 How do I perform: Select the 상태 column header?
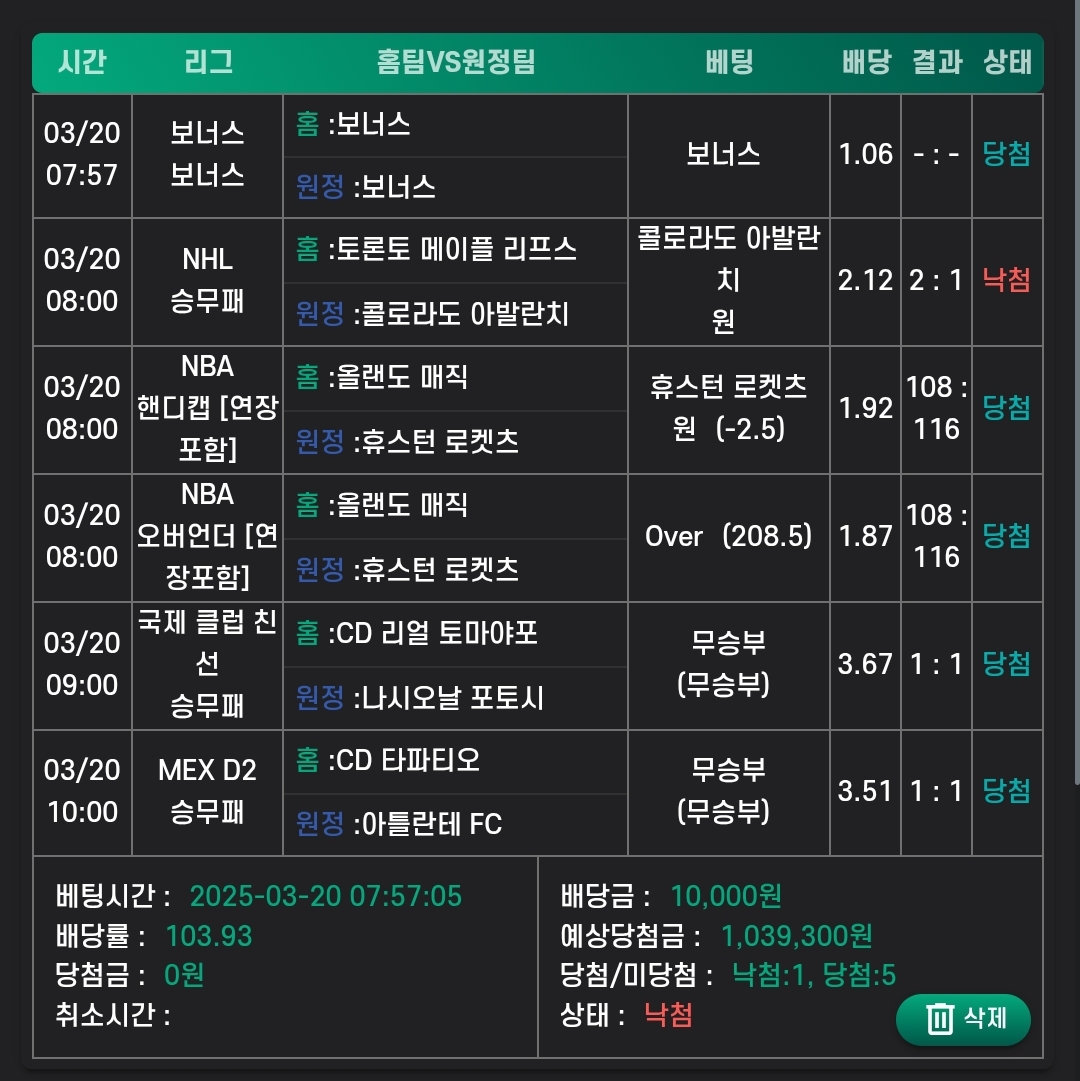pos(1007,62)
